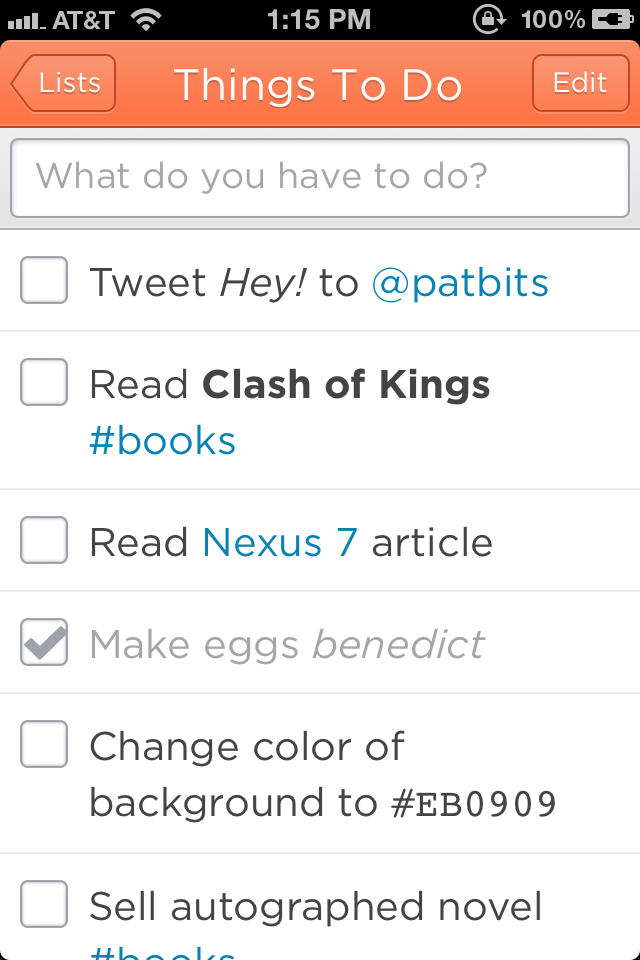Open the @patbits mention link
Screen dimensions: 640x960
pos(460,283)
